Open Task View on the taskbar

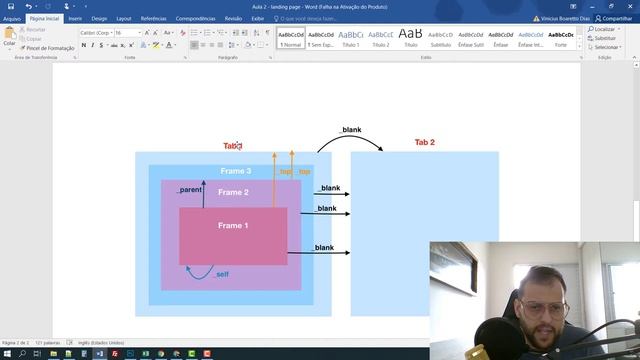[37, 354]
